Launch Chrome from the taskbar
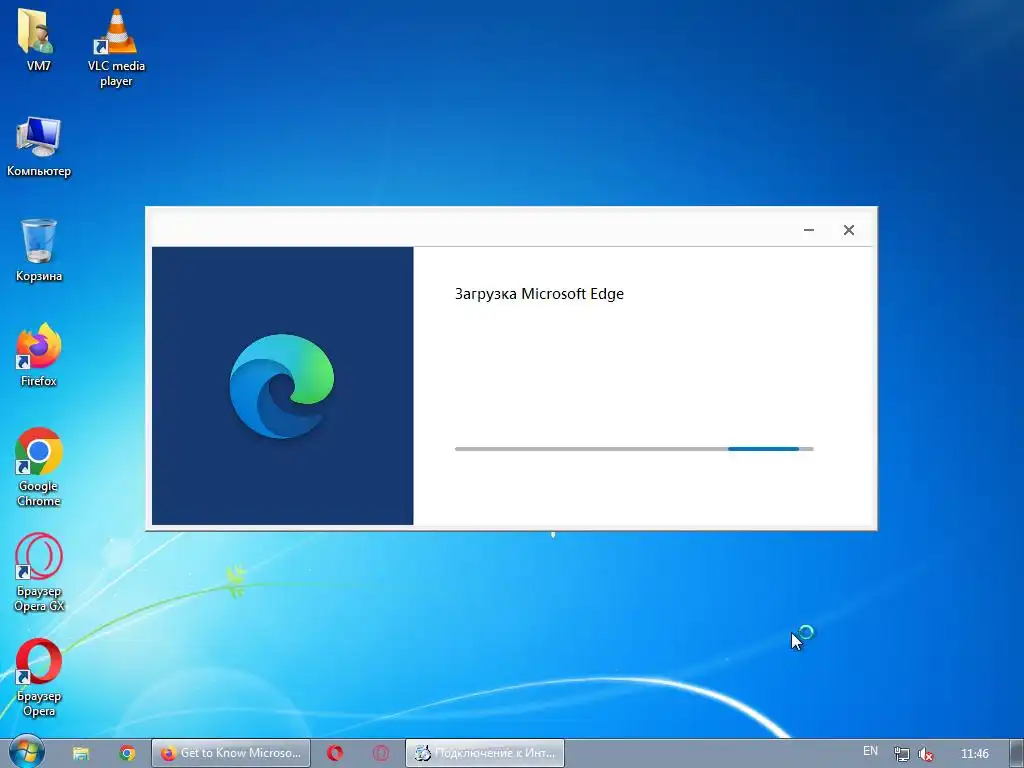 127,753
